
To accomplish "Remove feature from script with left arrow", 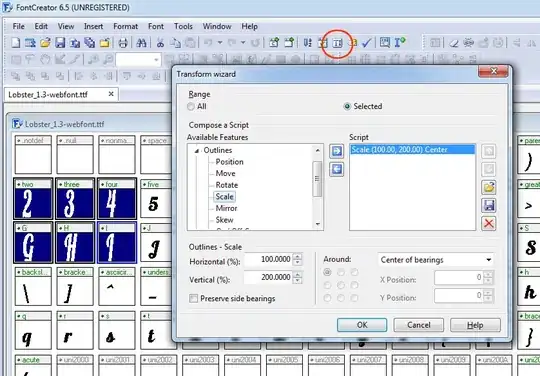I will point(336,169).
